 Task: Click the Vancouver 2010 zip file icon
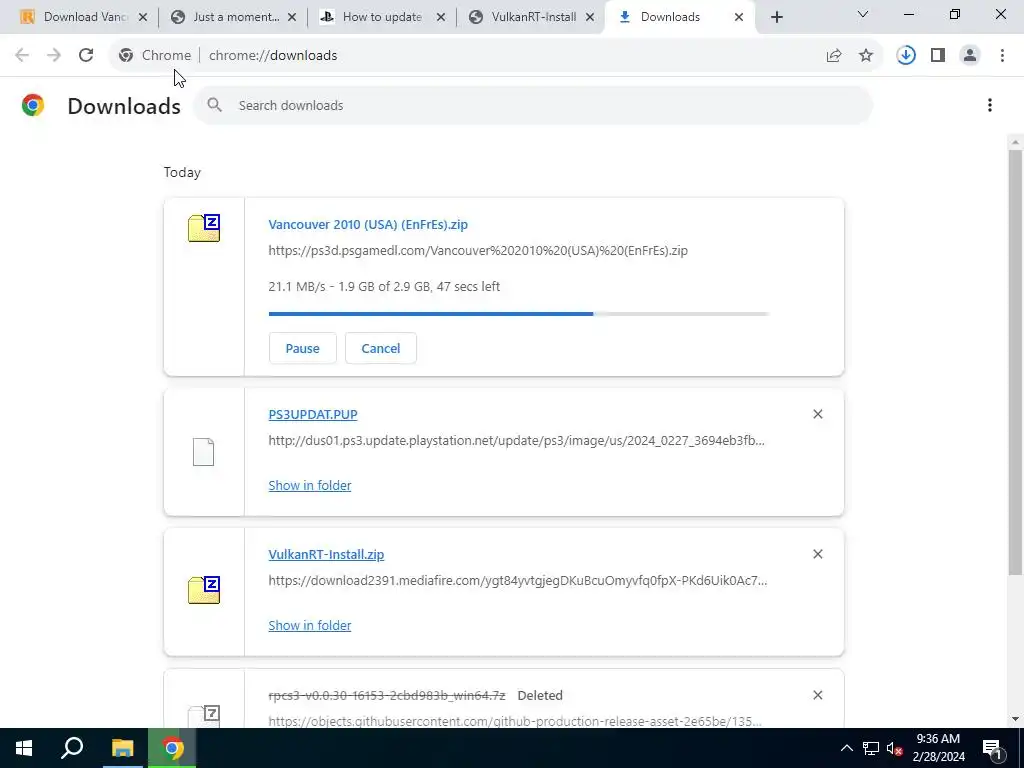pos(204,228)
